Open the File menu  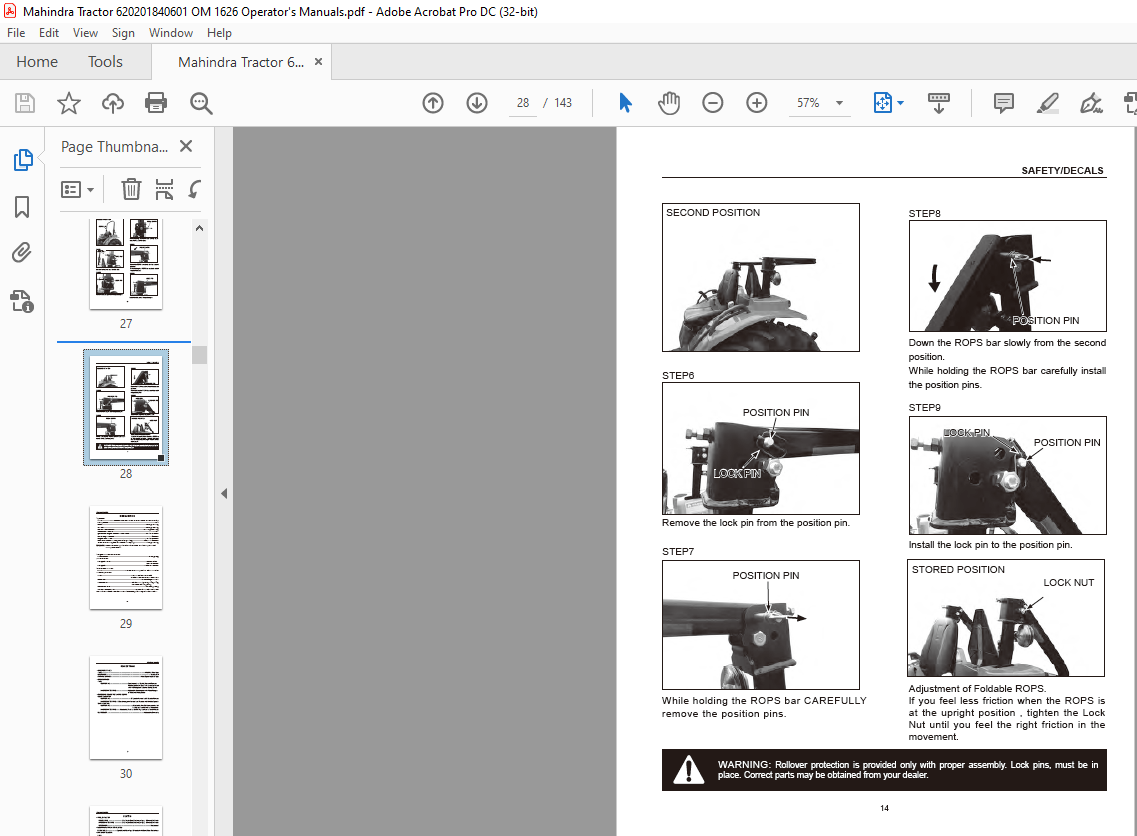coord(16,33)
